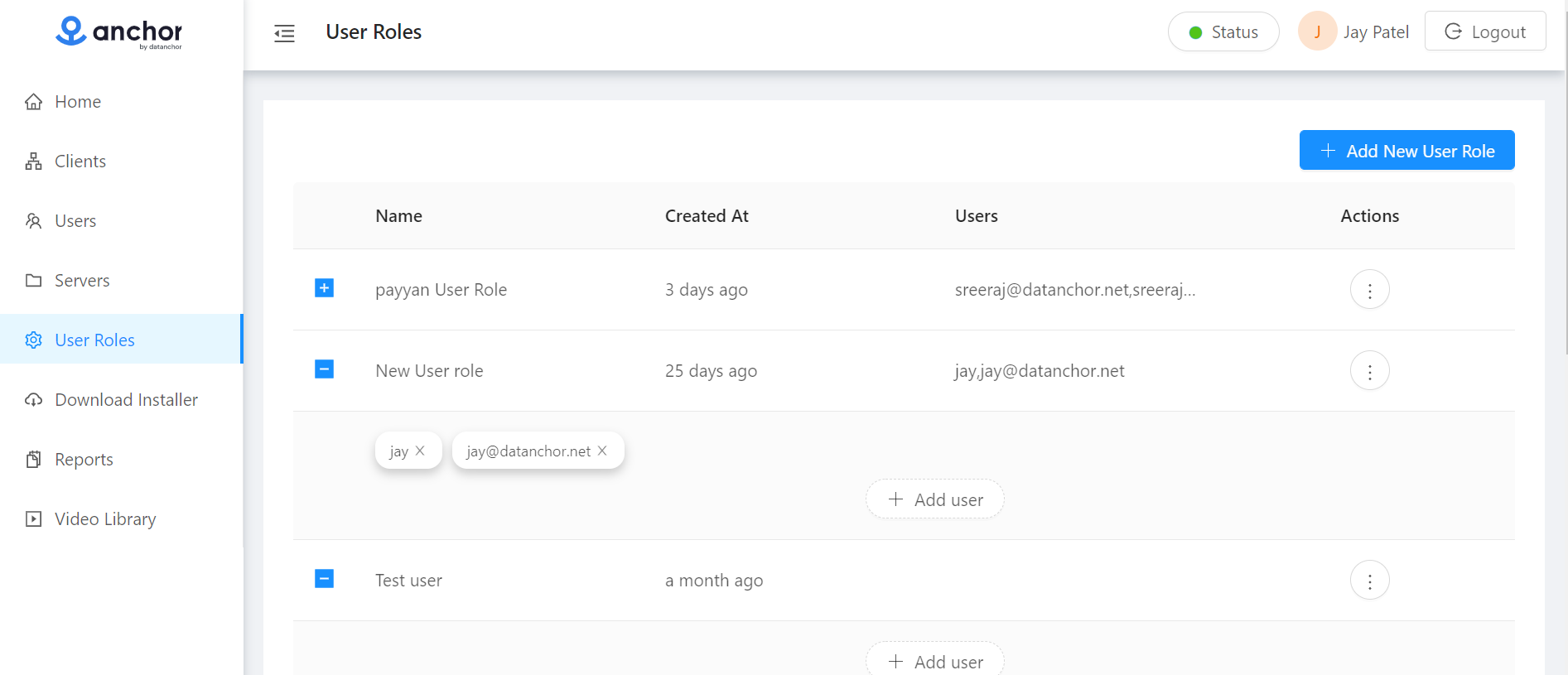Open the Home menu item

coord(77,102)
